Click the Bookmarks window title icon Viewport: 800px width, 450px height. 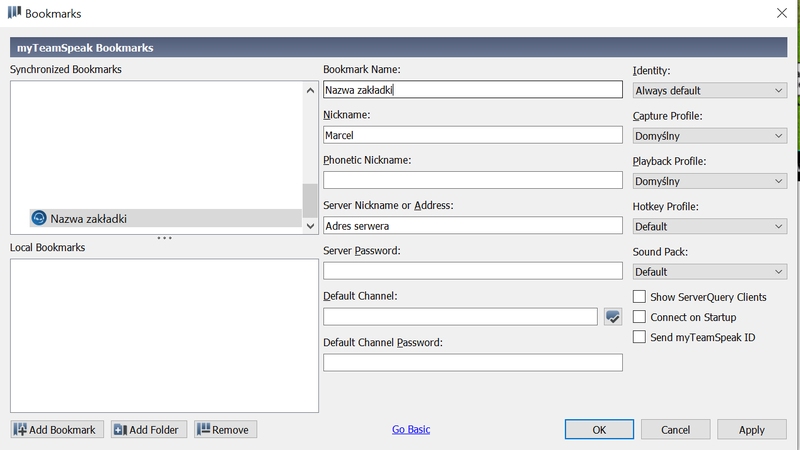(x=14, y=12)
